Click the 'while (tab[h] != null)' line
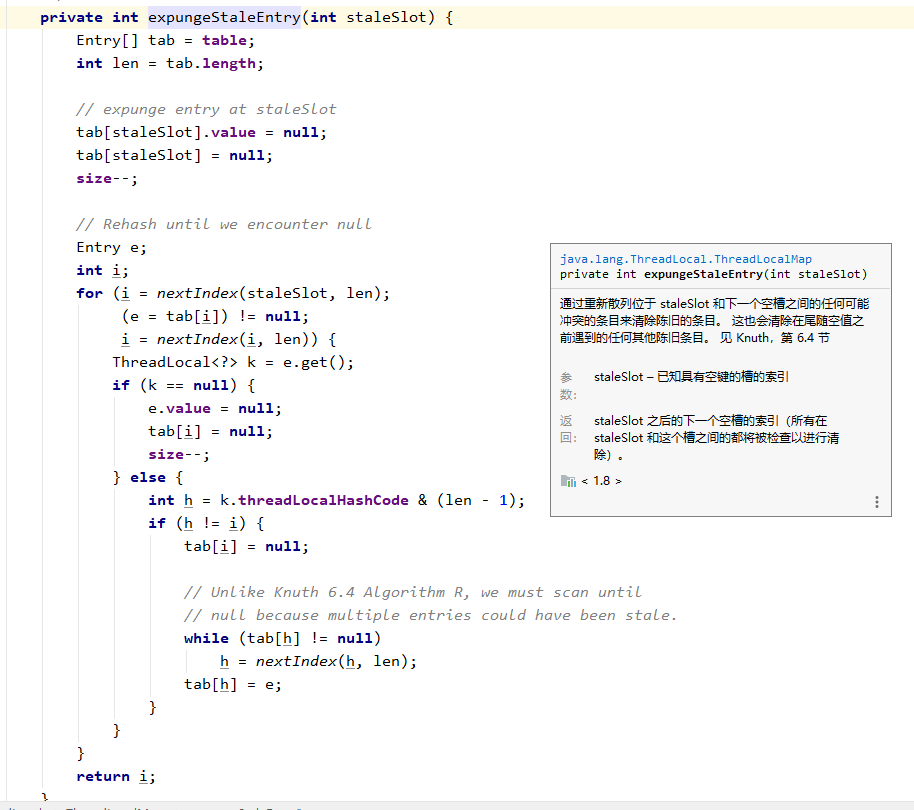This screenshot has width=914, height=810. 282,639
